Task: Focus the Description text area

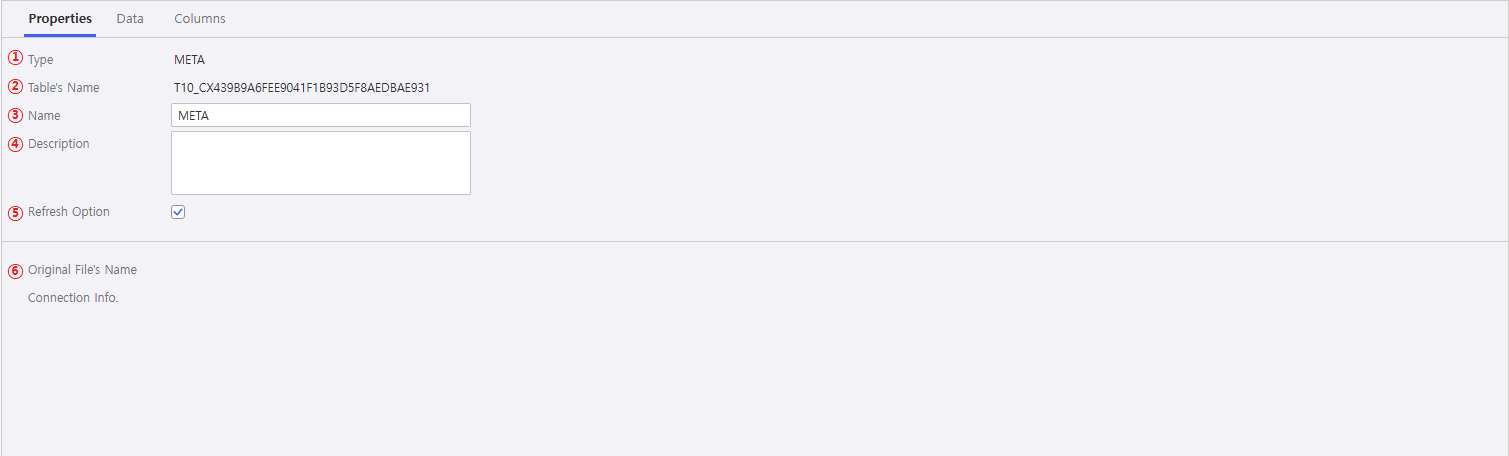Action: [320, 163]
